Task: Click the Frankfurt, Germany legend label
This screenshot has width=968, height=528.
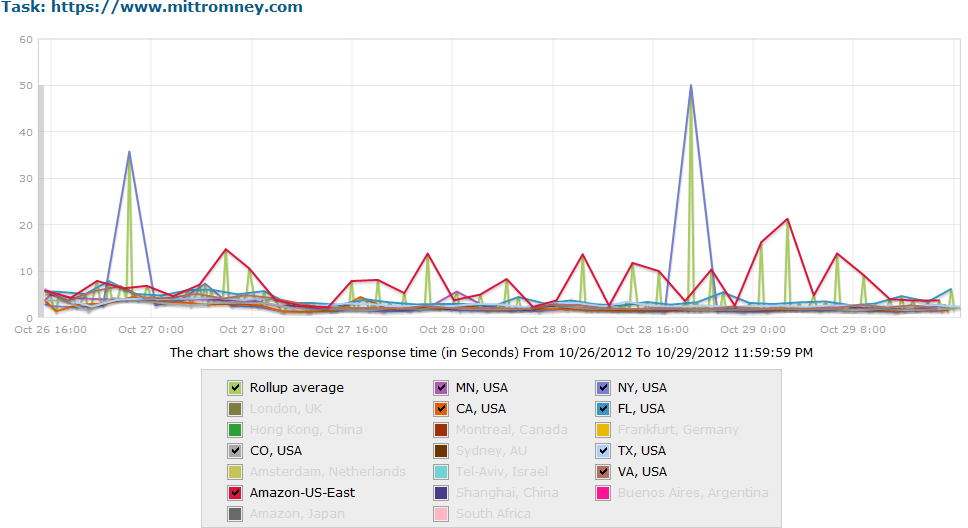Action: point(678,430)
